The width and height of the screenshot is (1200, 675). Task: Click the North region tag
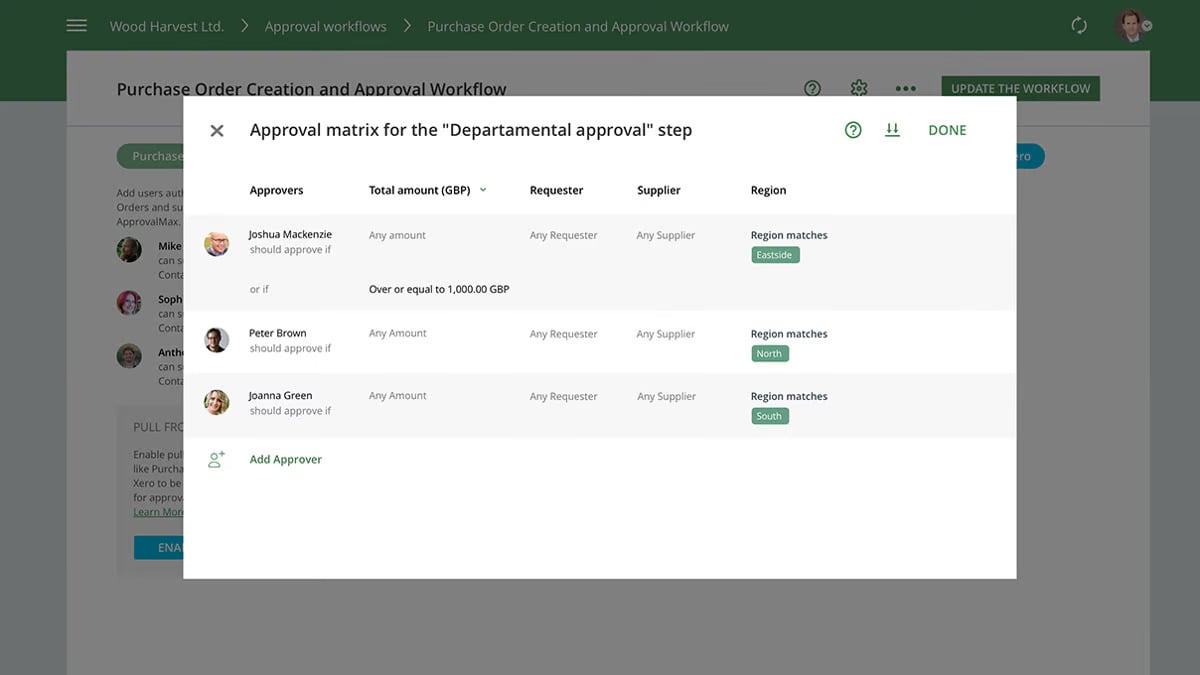point(769,354)
